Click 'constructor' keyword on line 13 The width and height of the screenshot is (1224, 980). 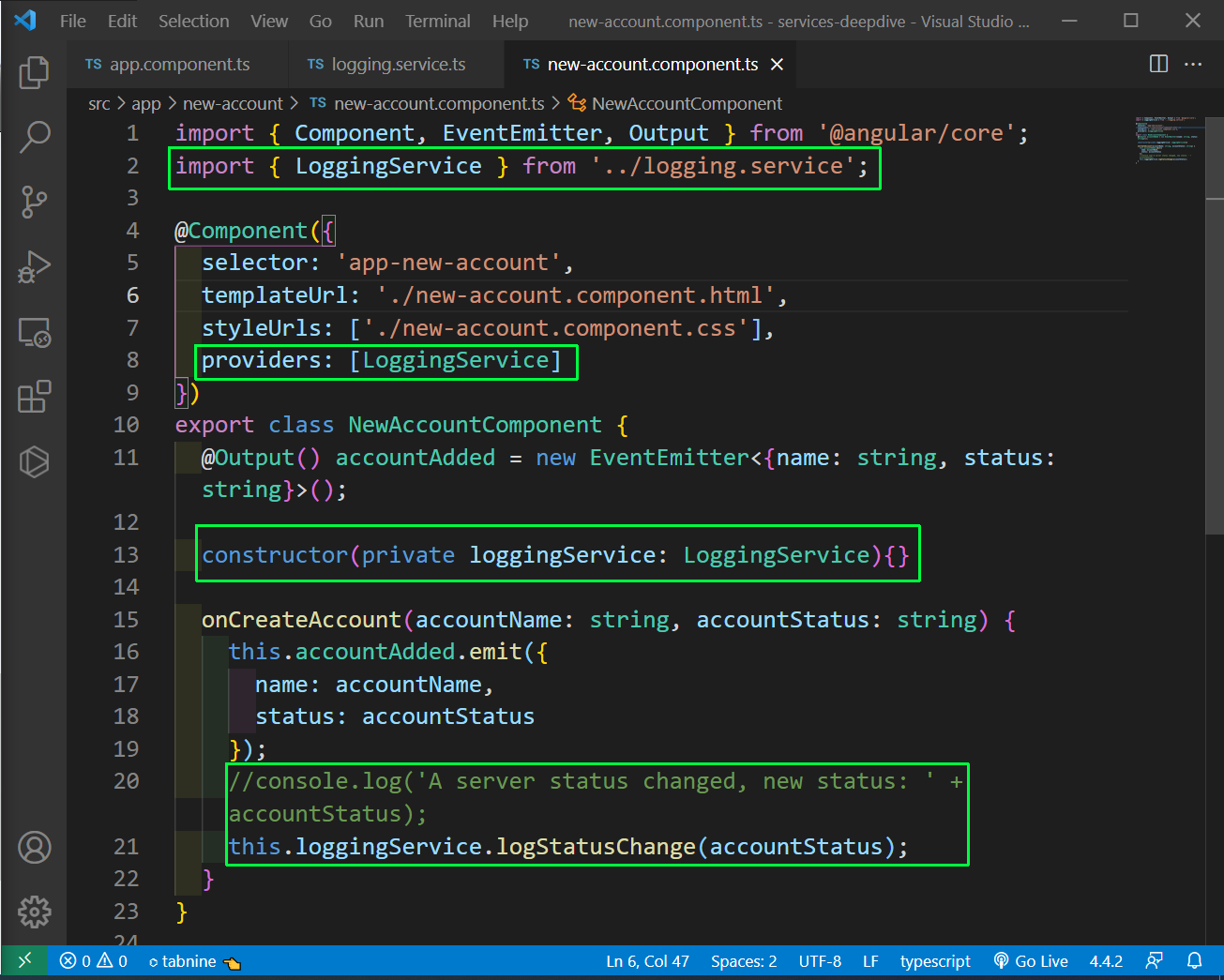[275, 554]
